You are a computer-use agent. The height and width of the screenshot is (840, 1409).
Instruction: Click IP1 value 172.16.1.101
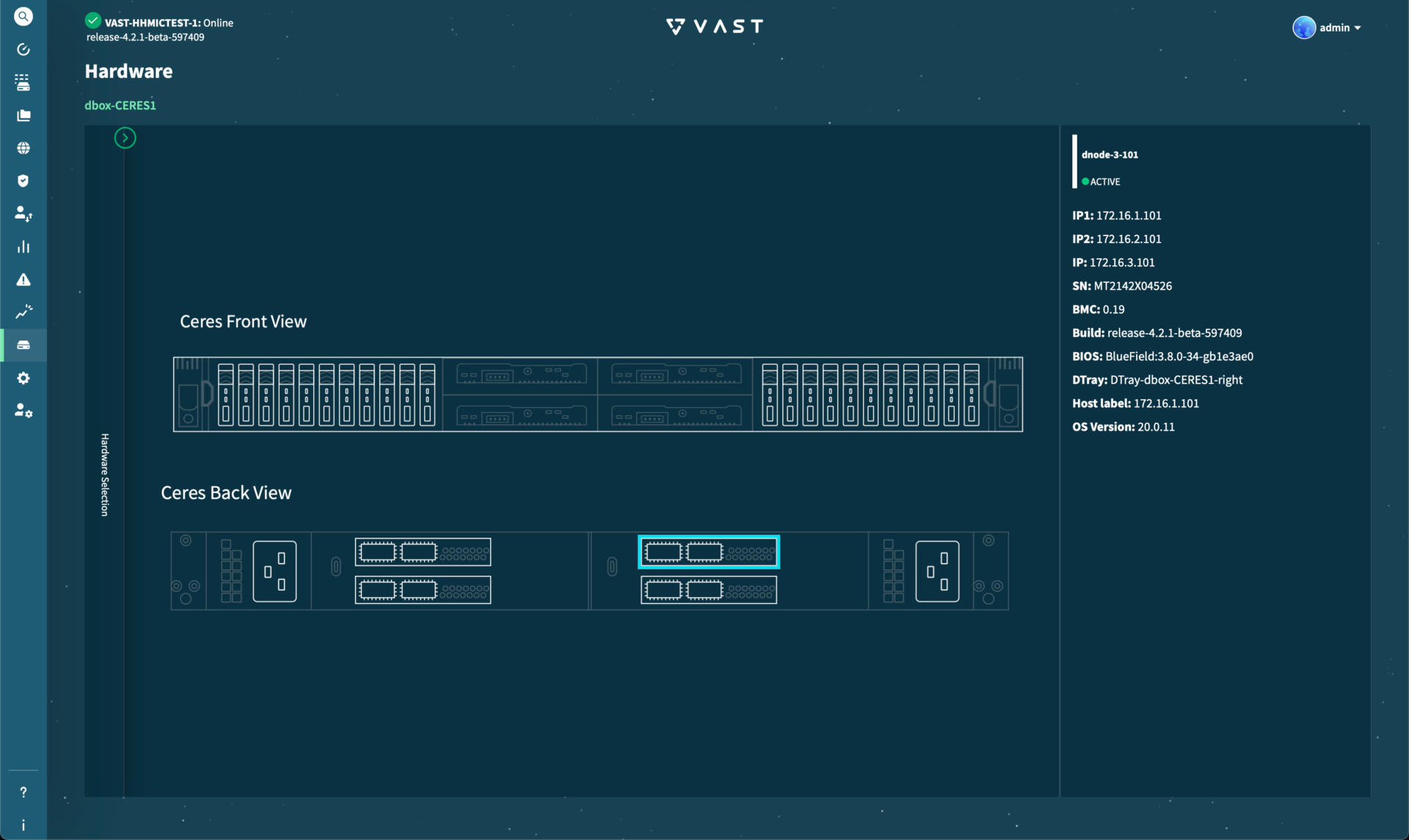1129,216
